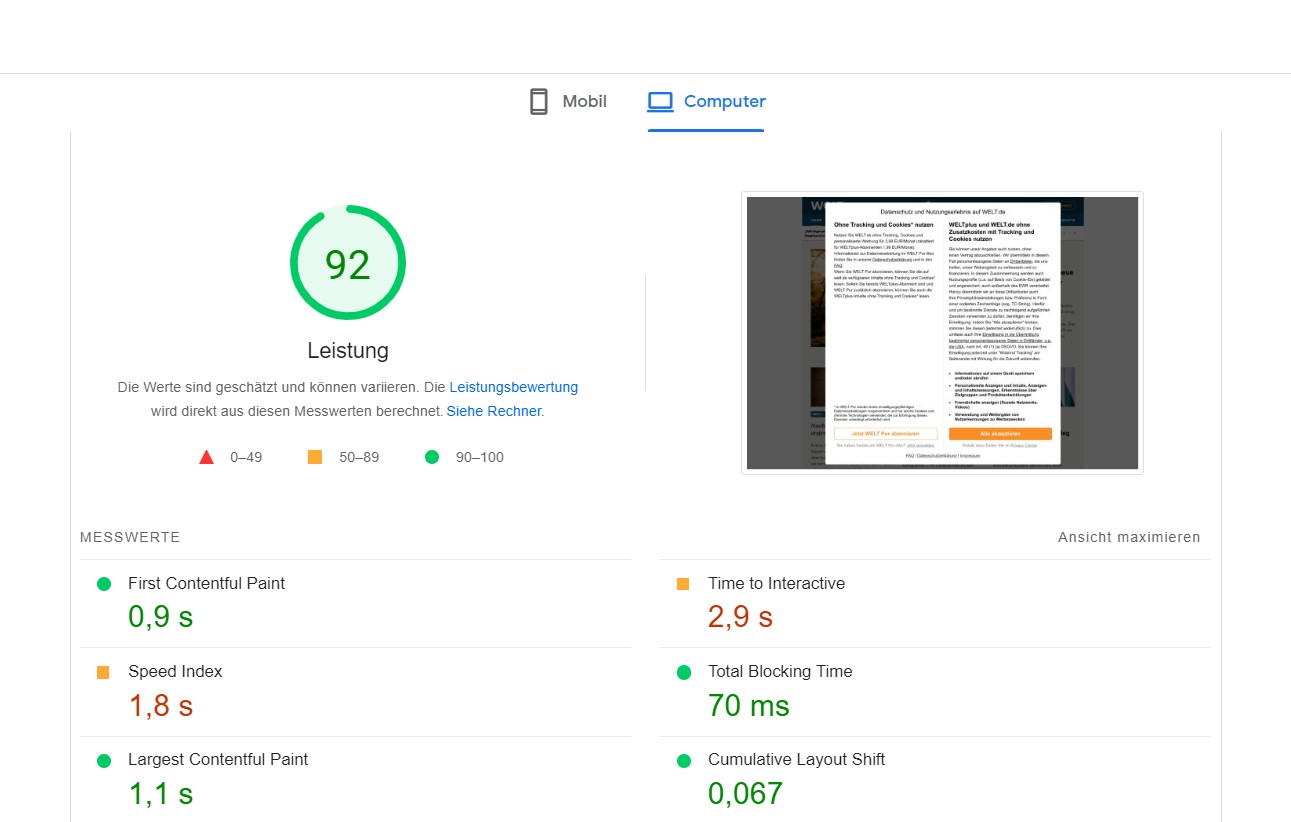The image size is (1291, 822).
Task: Click the MESSWERTE heading
Action: pos(130,537)
